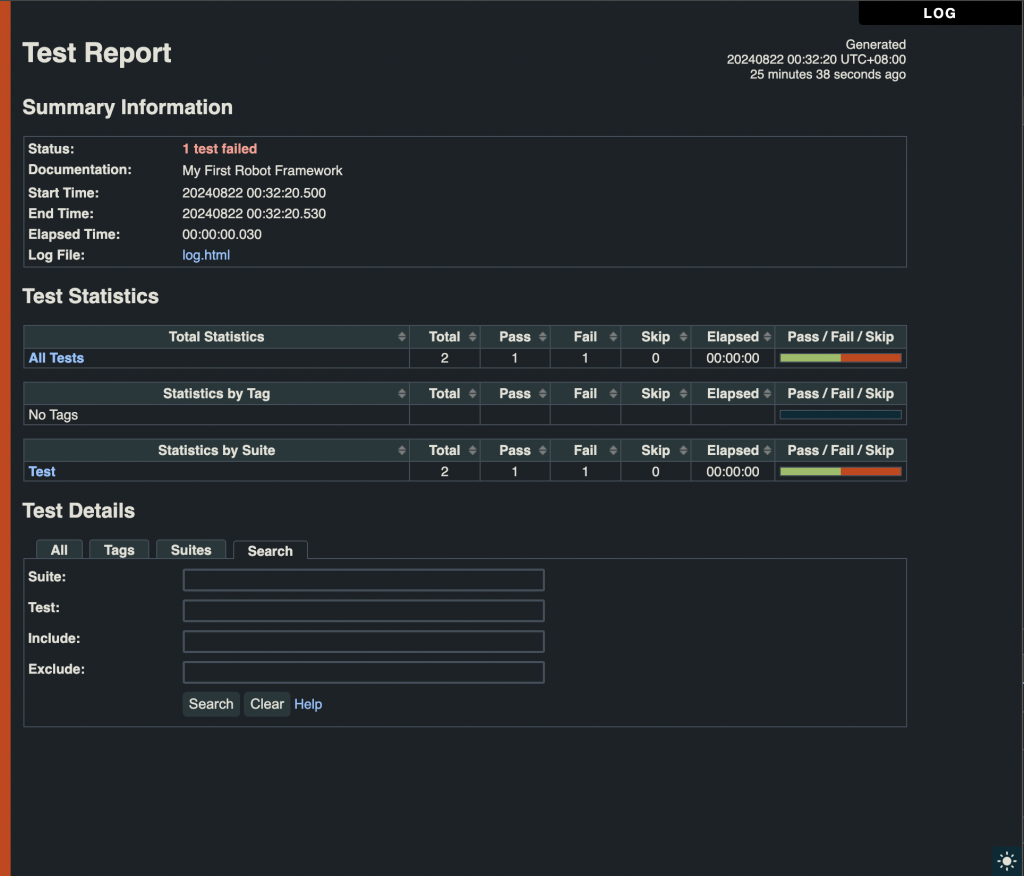Select the Search tab

pos(270,551)
